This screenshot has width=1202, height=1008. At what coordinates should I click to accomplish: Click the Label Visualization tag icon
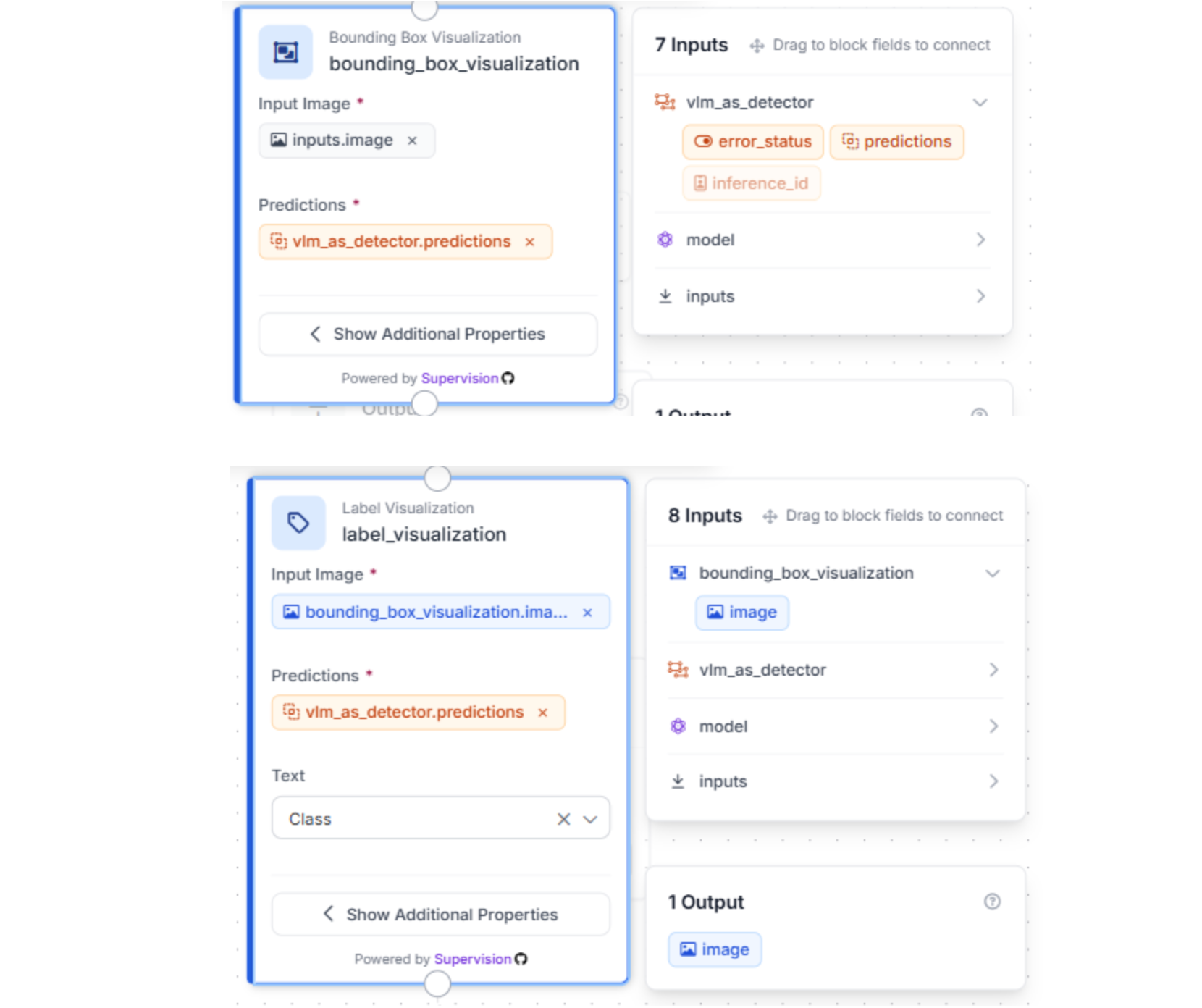coord(298,523)
